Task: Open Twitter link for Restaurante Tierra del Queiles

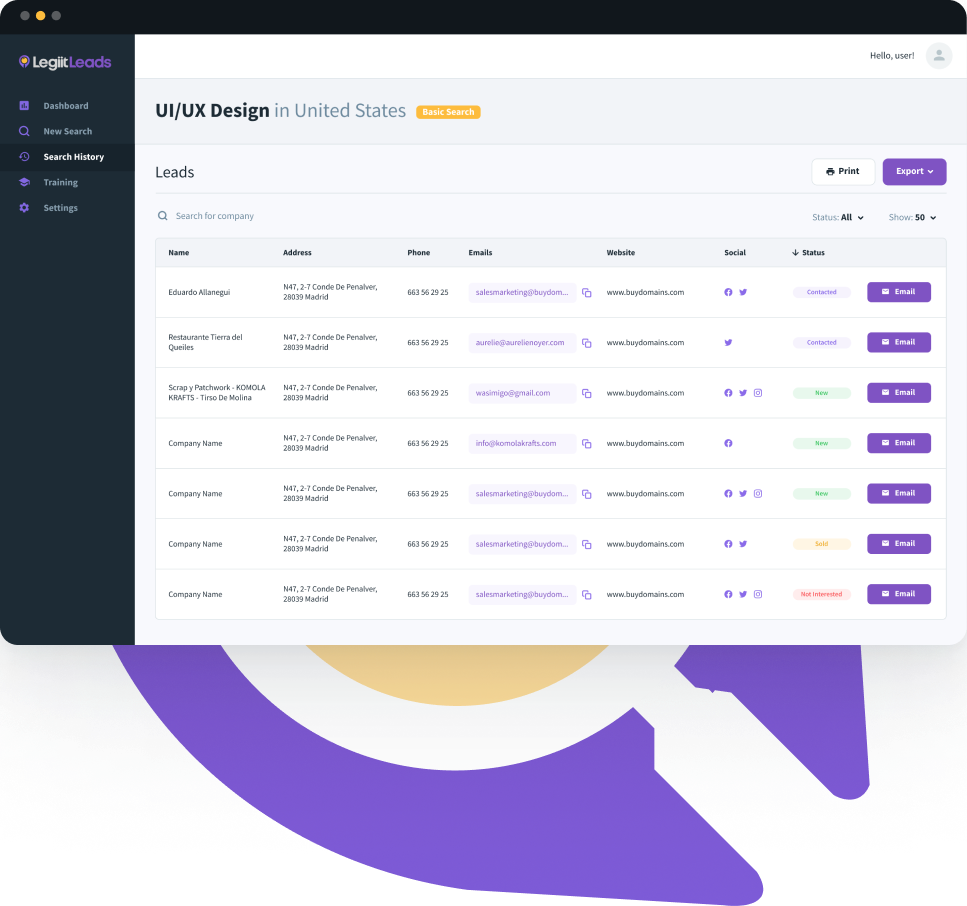Action: point(728,342)
